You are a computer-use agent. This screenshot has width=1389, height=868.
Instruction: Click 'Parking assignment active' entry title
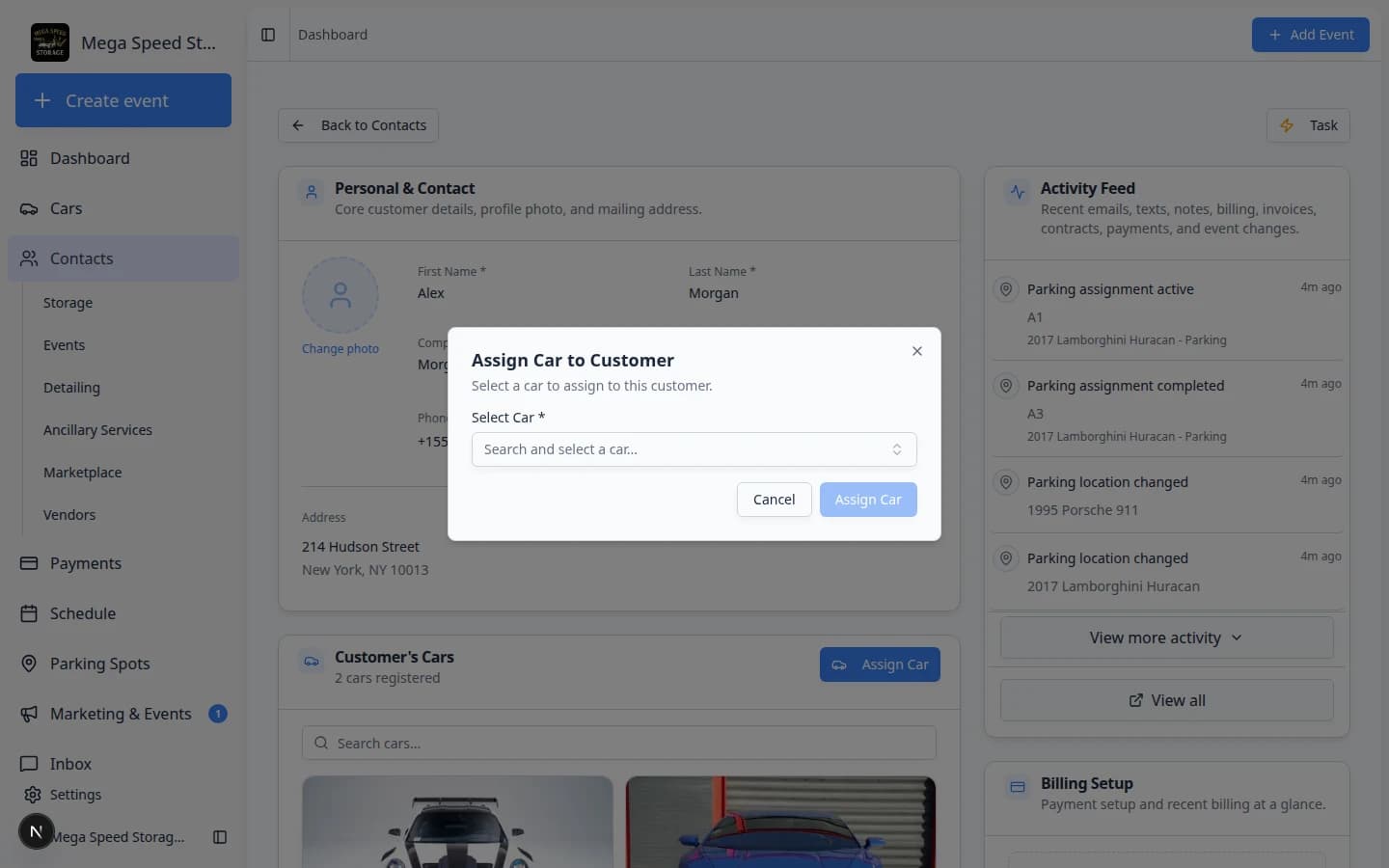click(1110, 289)
